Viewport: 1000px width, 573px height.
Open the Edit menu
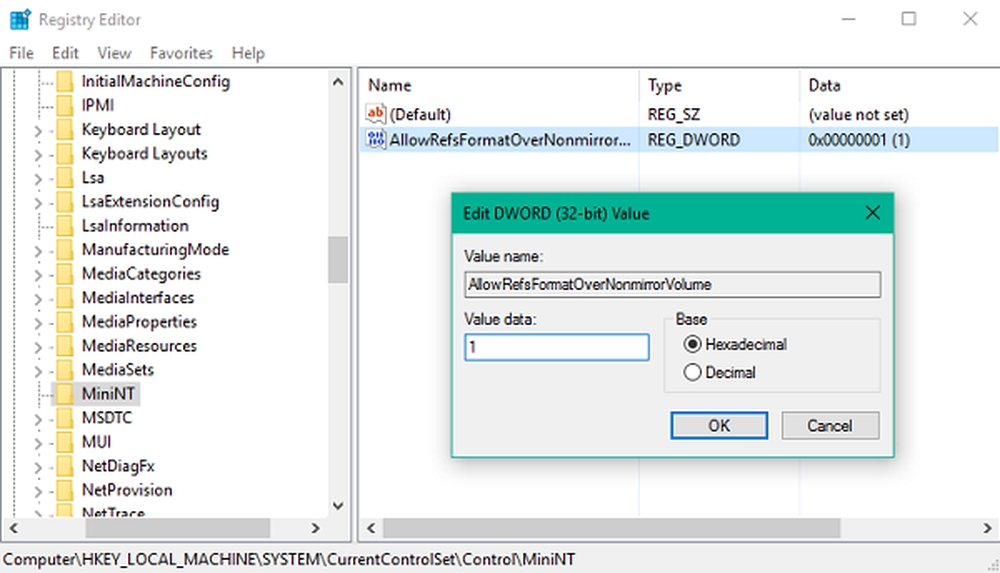[x=65, y=53]
